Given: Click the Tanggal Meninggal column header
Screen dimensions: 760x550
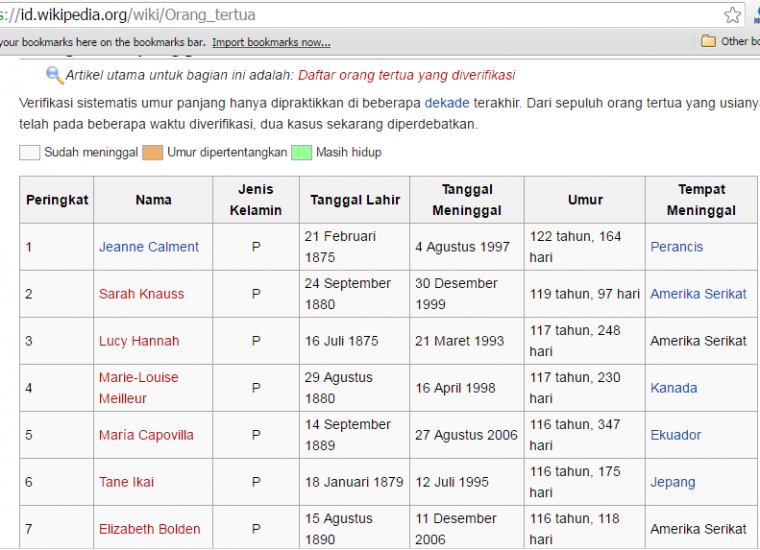Looking at the screenshot, I should [467, 200].
